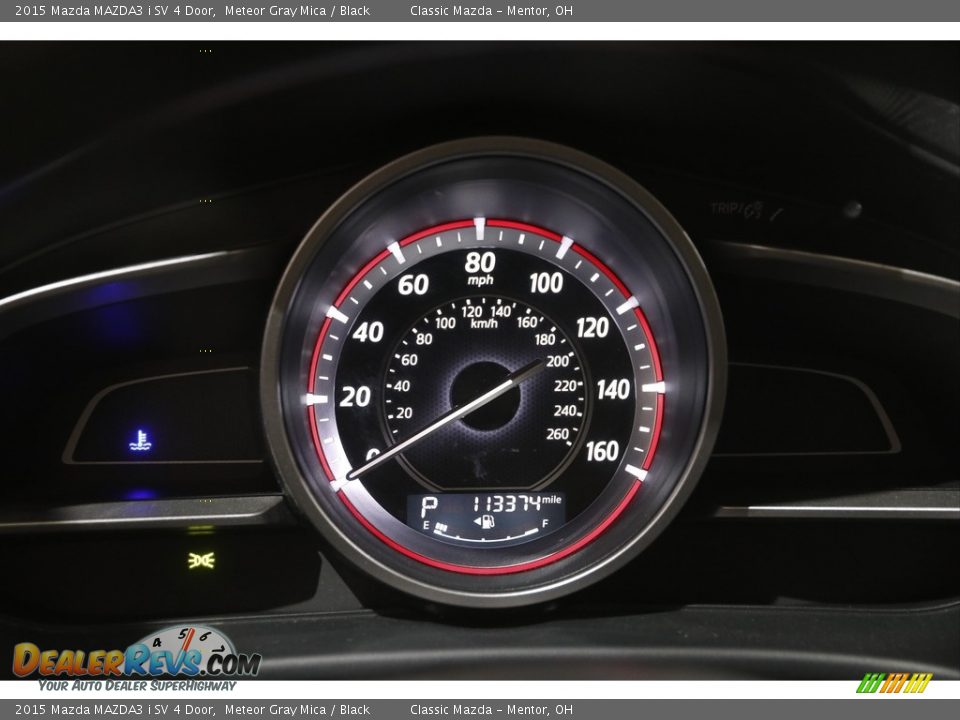Viewport: 960px width, 720px height.
Task: Click the 20 mph number on the dial
Action: point(355,397)
